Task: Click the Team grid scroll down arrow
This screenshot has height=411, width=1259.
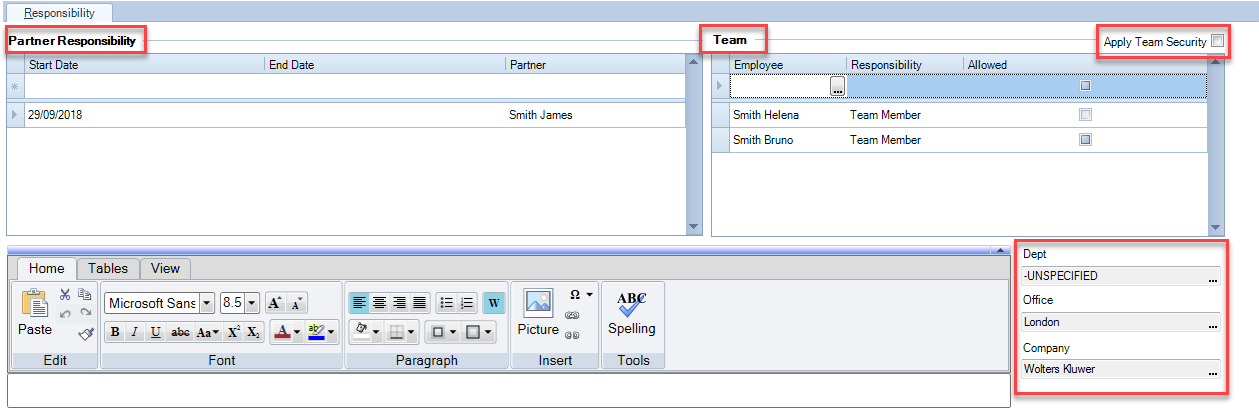Action: (x=1216, y=228)
